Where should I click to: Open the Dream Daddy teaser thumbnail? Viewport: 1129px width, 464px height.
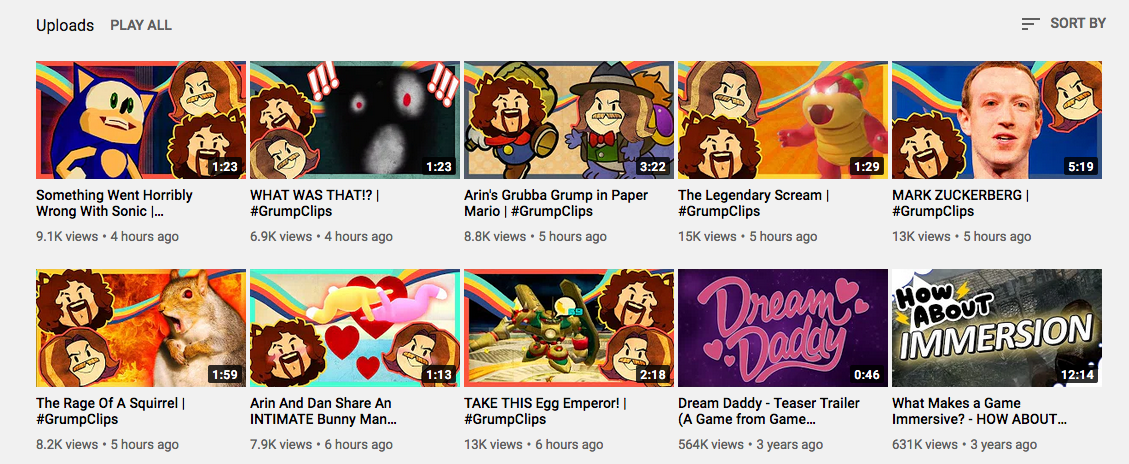783,328
